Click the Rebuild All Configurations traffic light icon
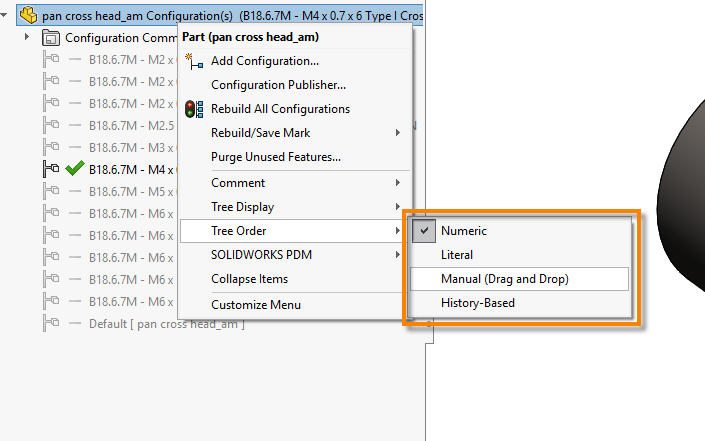This screenshot has height=441, width=705. [194, 109]
